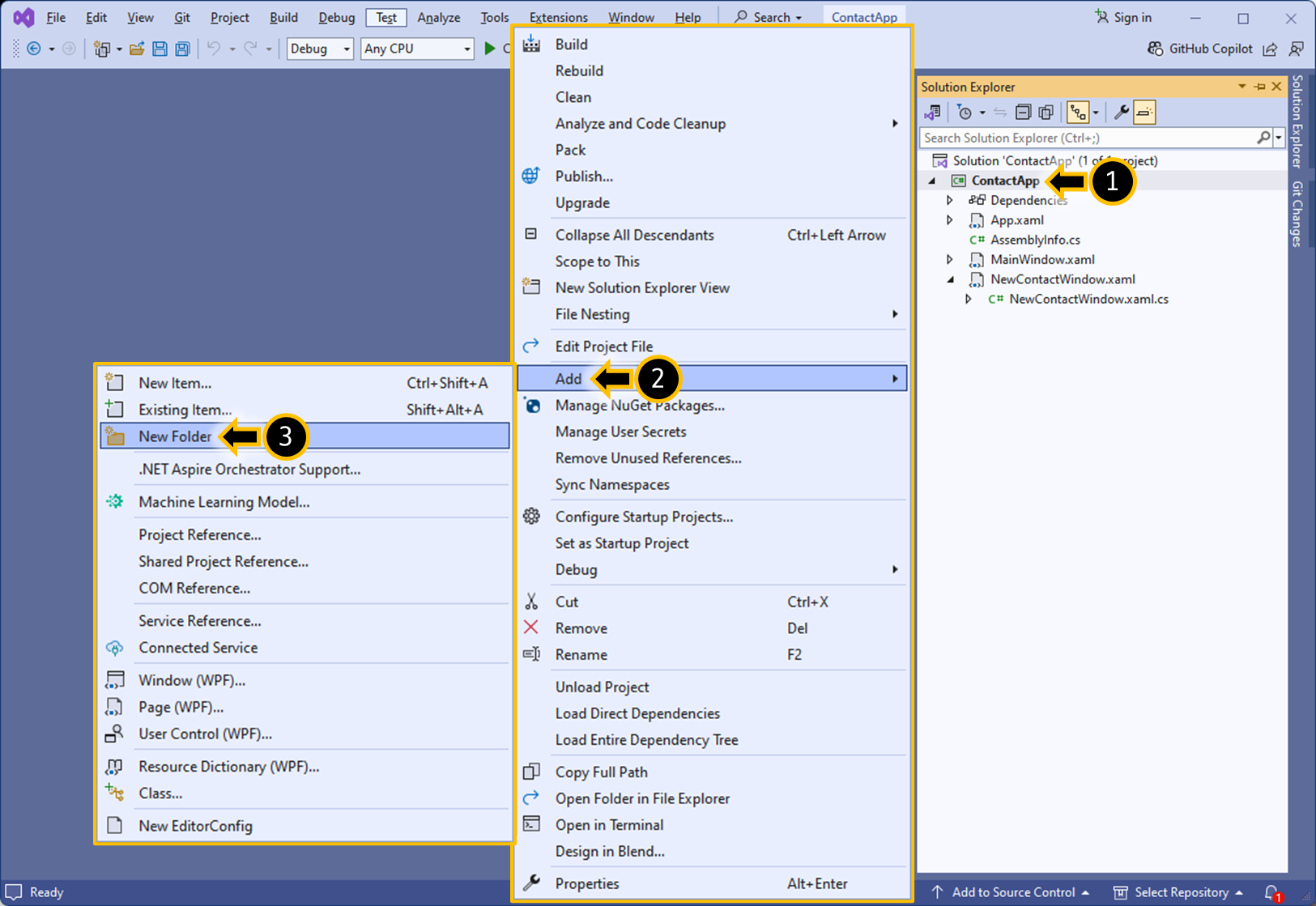
Task: Click the green Start debugging play icon
Action: [x=490, y=49]
